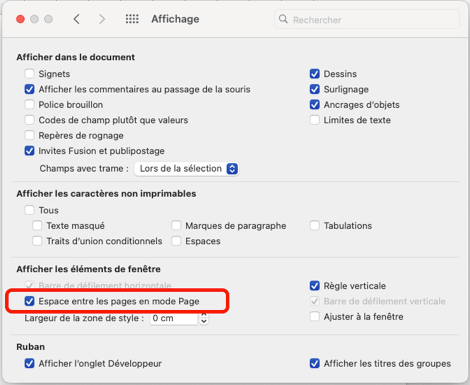Click the Champs avec trame label

[x=84, y=169]
